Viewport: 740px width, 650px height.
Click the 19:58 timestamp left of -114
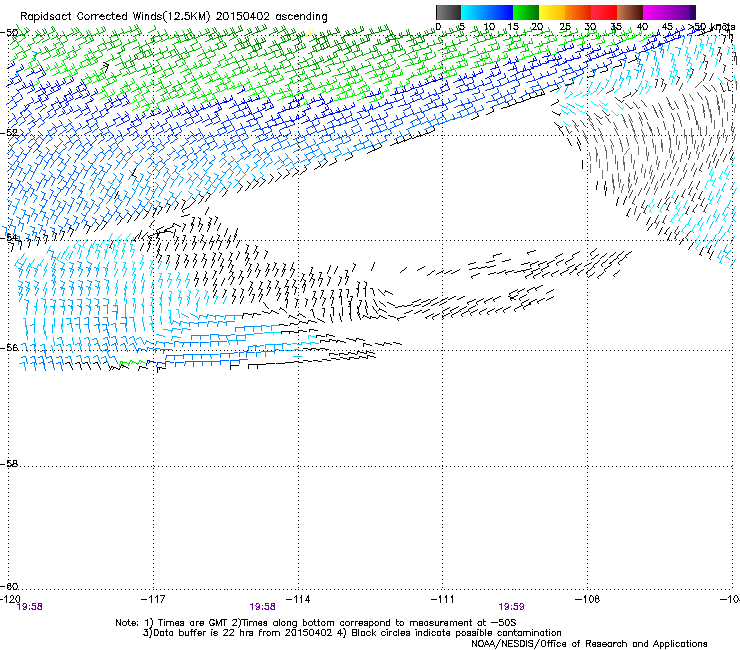click(x=262, y=607)
